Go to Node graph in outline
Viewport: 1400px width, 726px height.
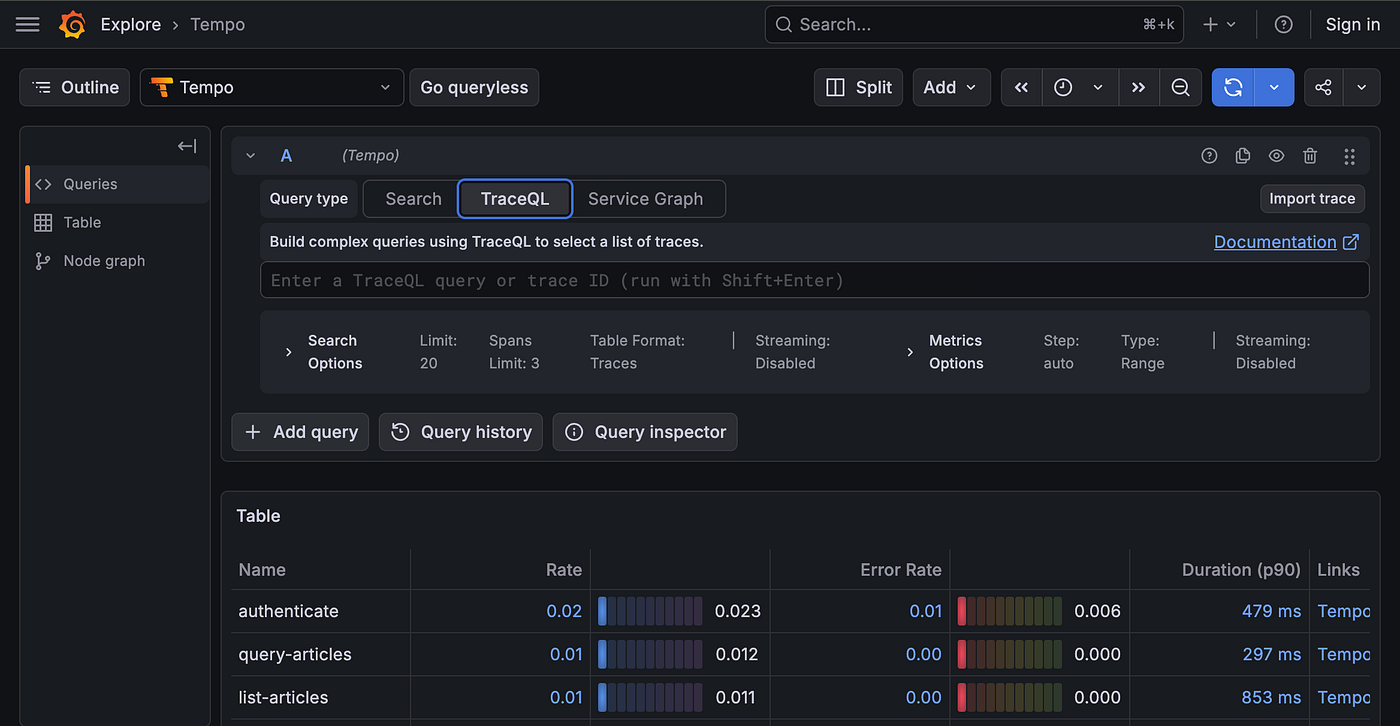104,261
